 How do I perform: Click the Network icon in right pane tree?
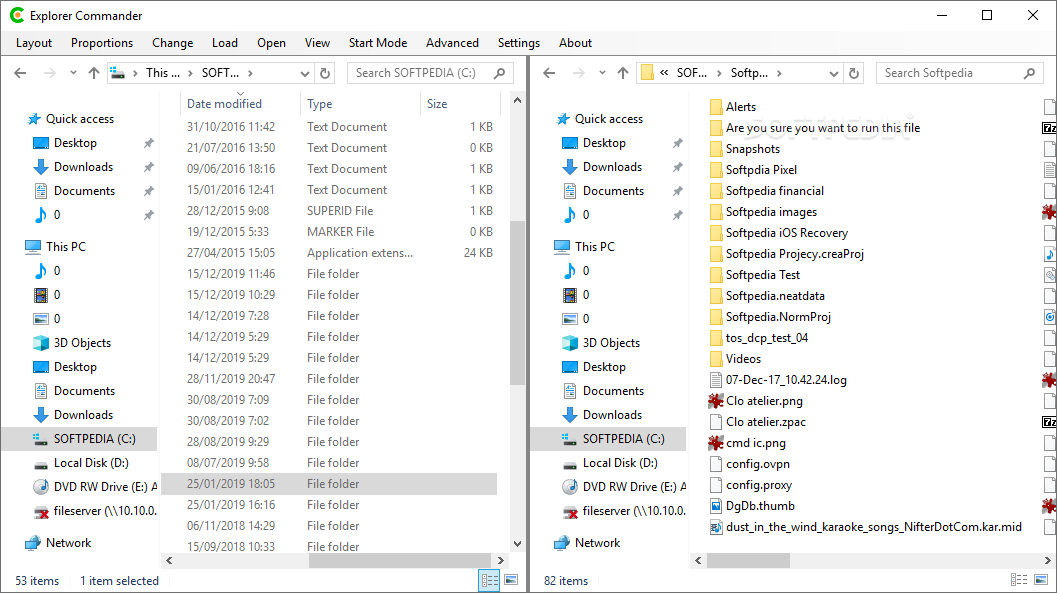(562, 542)
